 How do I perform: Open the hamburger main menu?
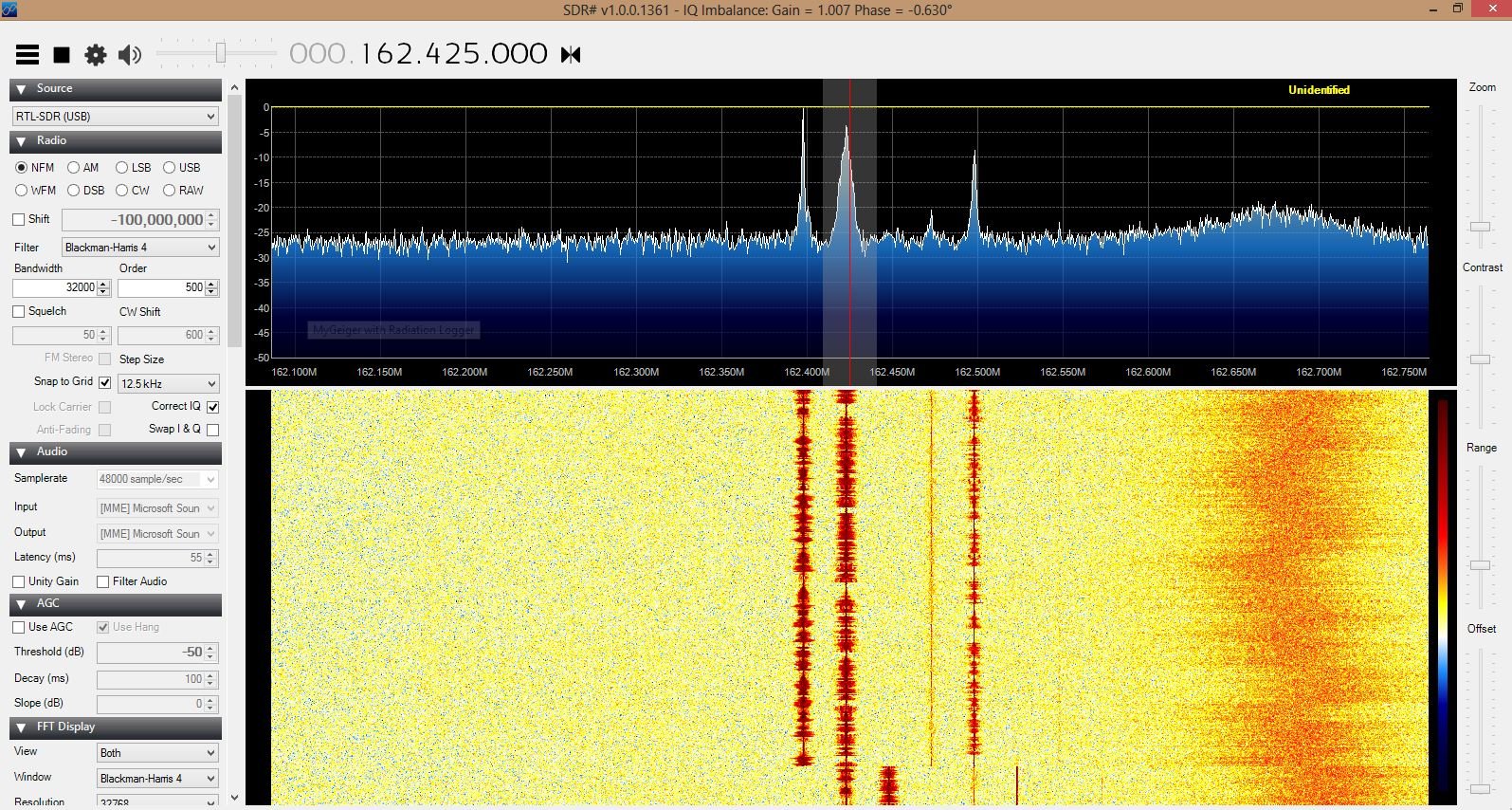tap(27, 55)
